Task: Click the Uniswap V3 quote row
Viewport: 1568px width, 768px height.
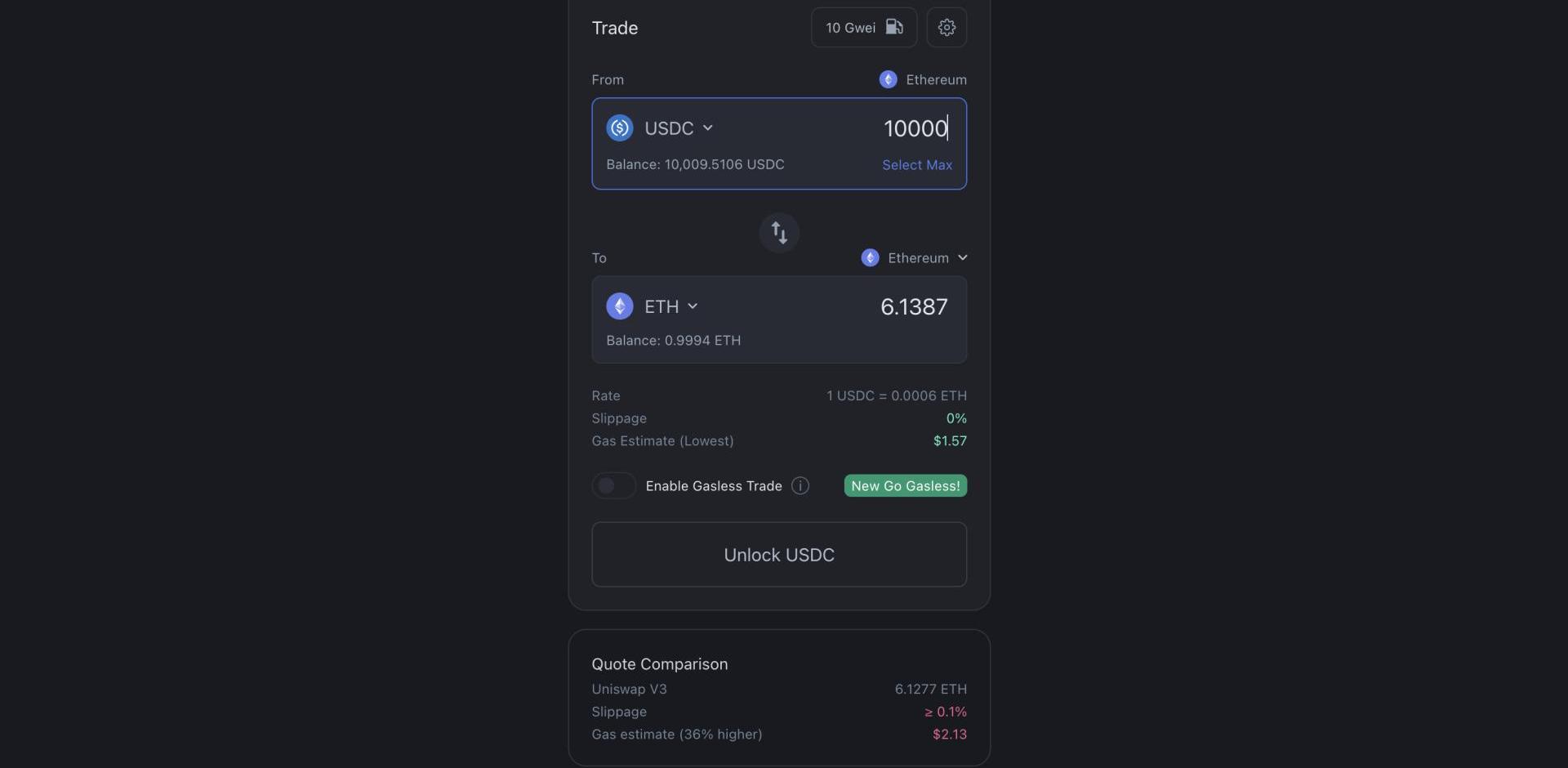Action: pyautogui.click(x=778, y=690)
